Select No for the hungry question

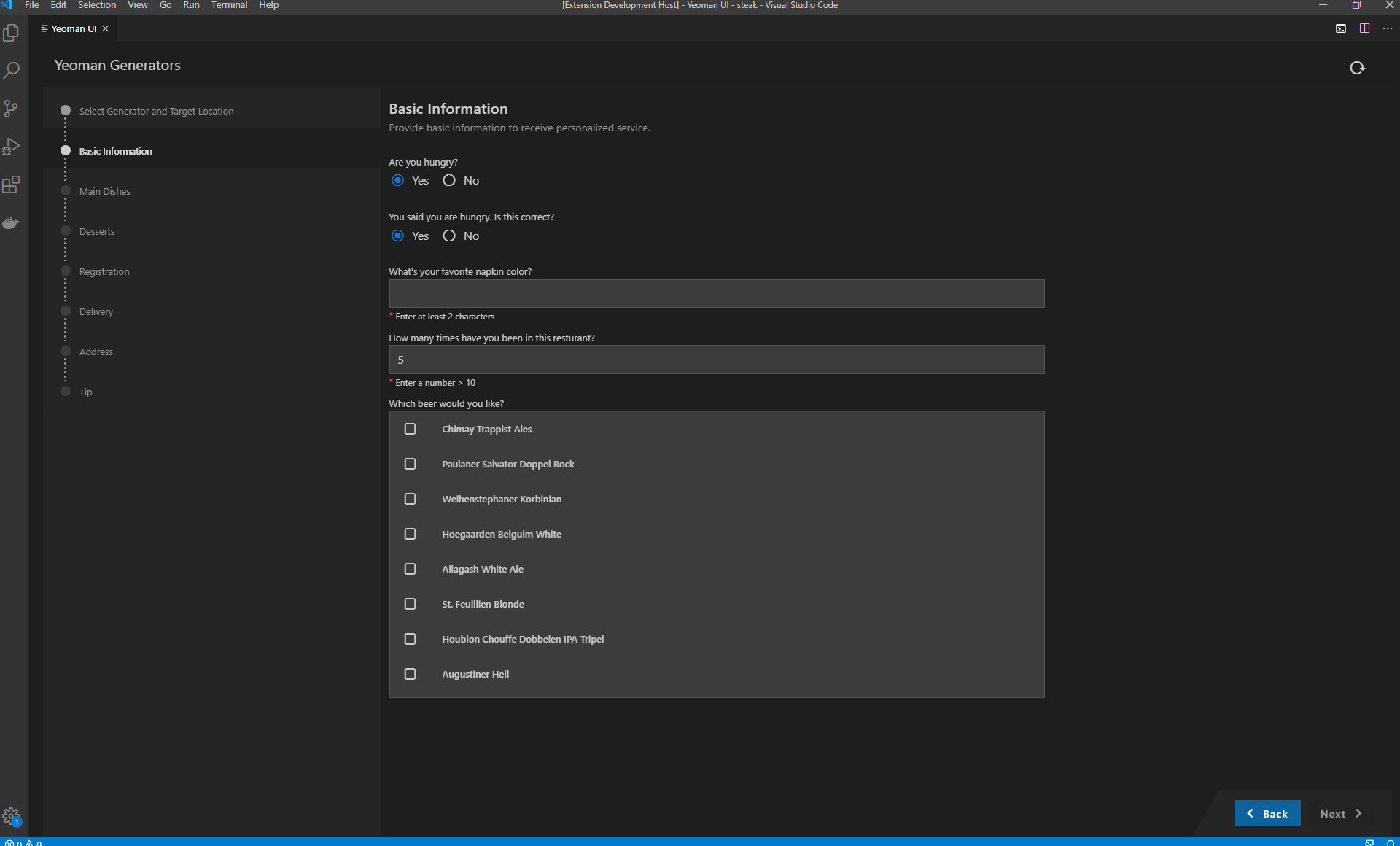point(449,180)
